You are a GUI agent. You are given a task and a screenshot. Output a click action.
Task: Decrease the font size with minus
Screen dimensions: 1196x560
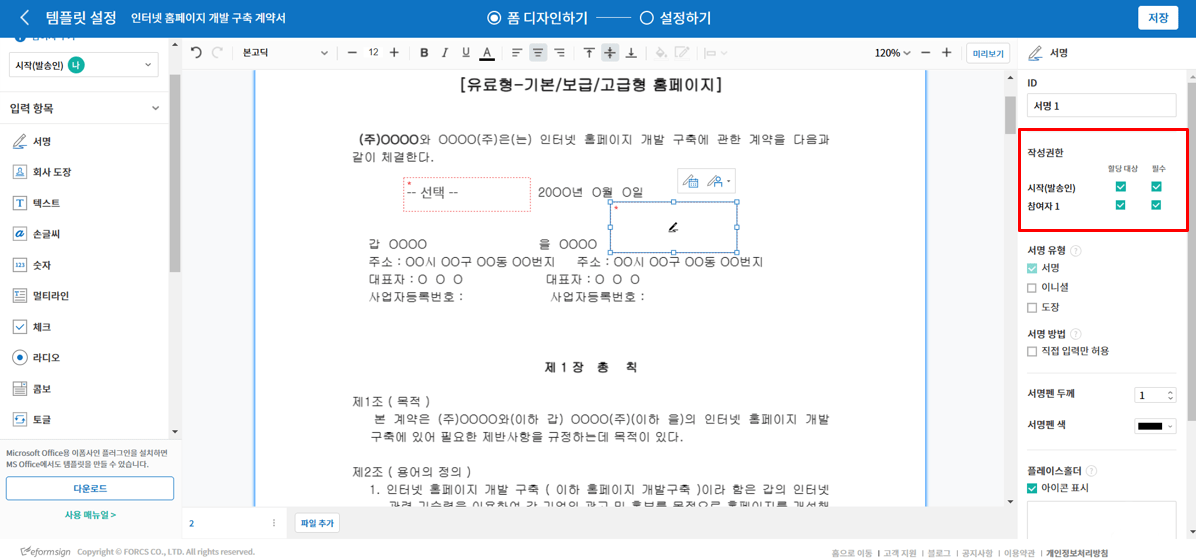pos(352,53)
